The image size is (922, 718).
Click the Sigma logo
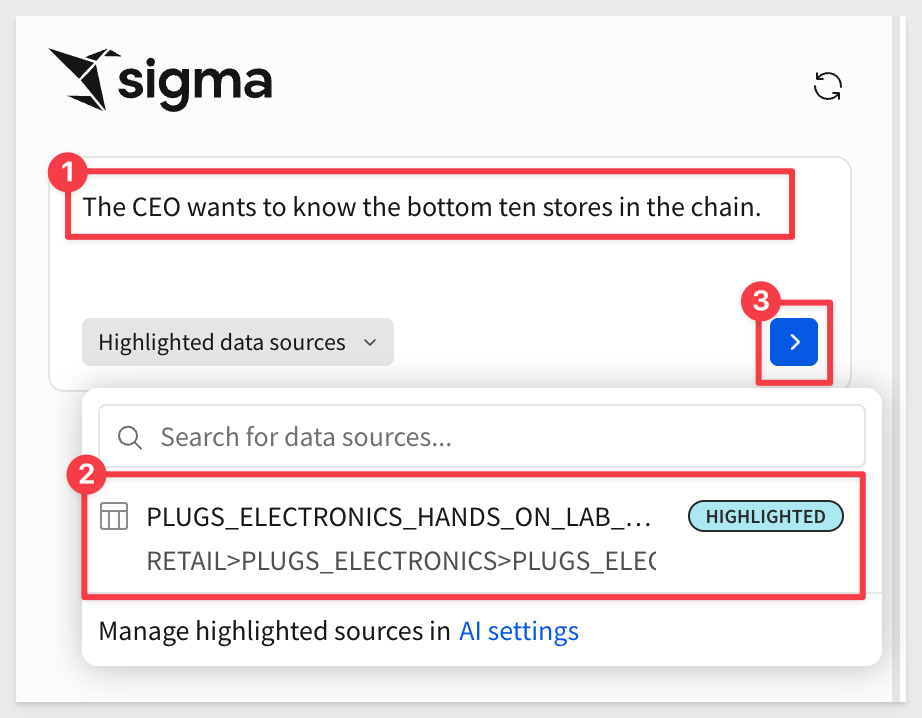point(160,80)
